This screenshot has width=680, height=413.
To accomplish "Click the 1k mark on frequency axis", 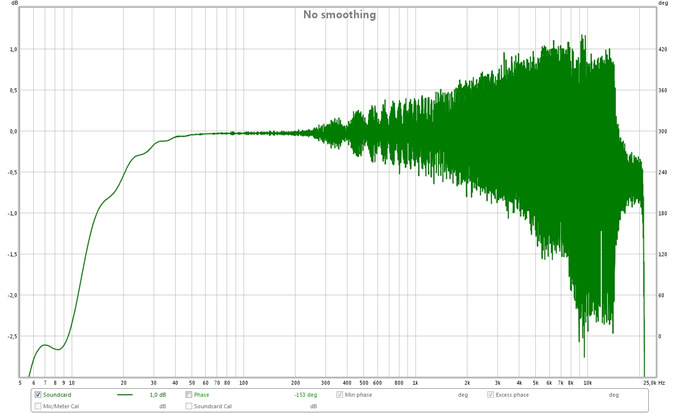I will click(x=415, y=382).
